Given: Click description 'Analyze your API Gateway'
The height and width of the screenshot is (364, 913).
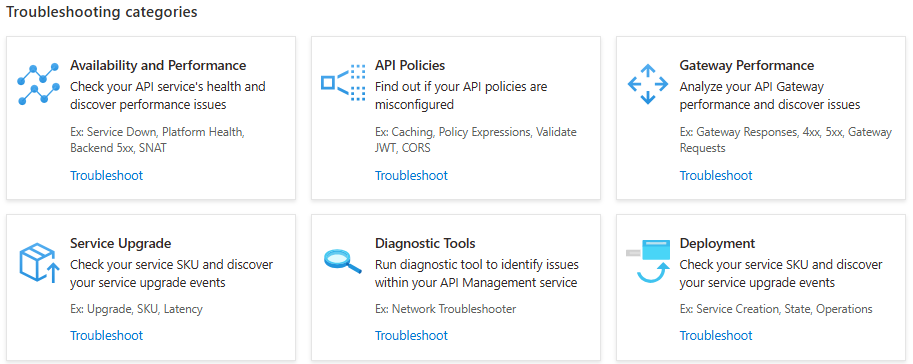Looking at the screenshot, I should pyautogui.click(x=752, y=87).
